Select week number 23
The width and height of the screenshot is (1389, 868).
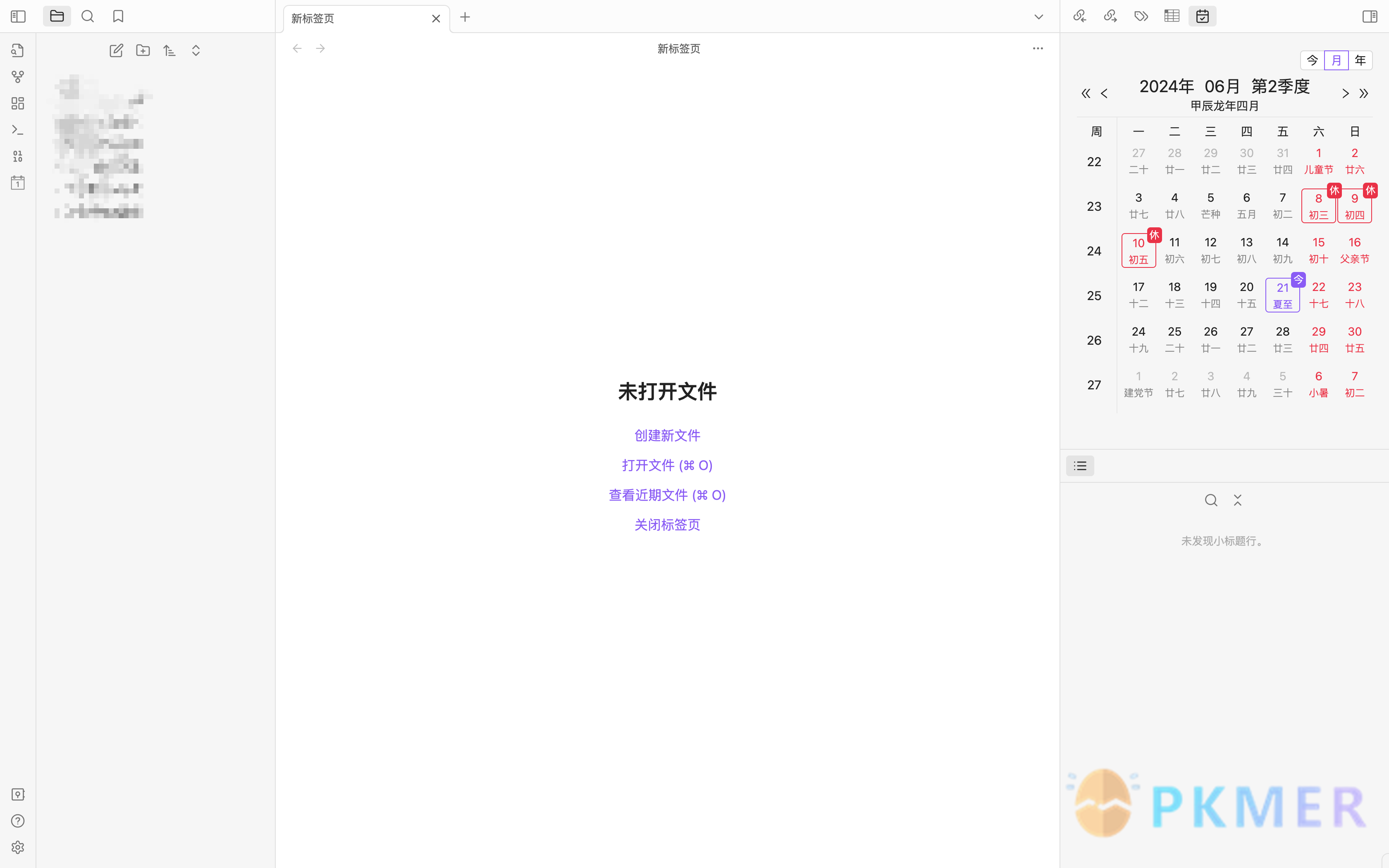tap(1094, 206)
